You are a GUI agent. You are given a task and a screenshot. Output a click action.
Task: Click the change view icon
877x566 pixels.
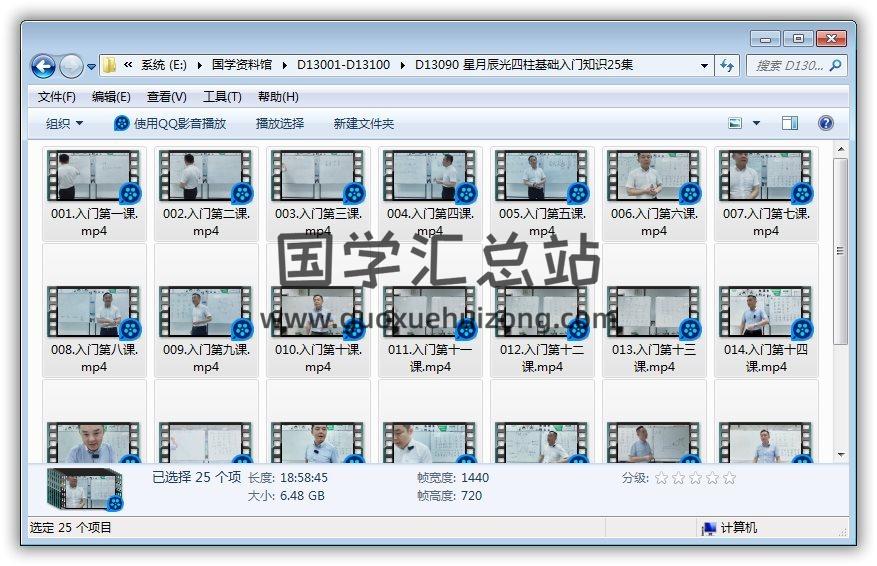[x=735, y=123]
